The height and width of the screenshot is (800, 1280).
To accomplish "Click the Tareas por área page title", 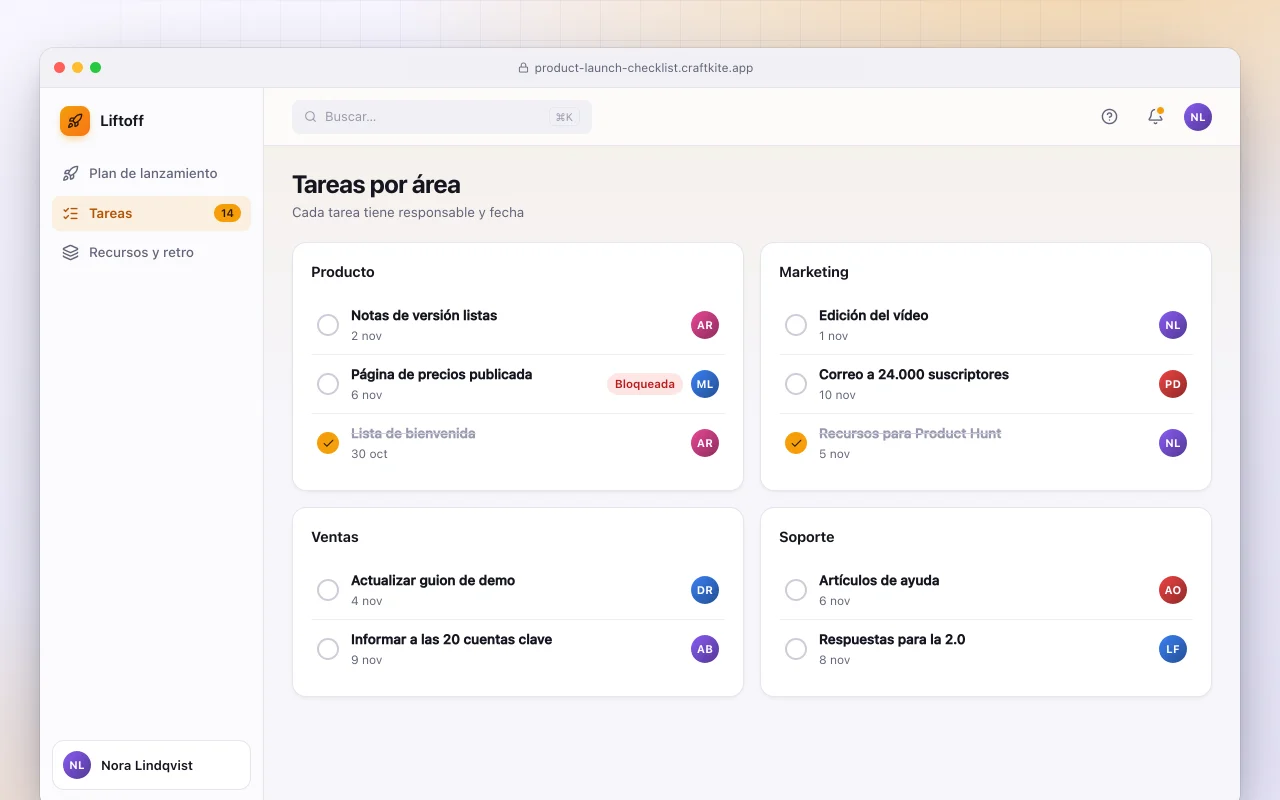I will click(376, 185).
